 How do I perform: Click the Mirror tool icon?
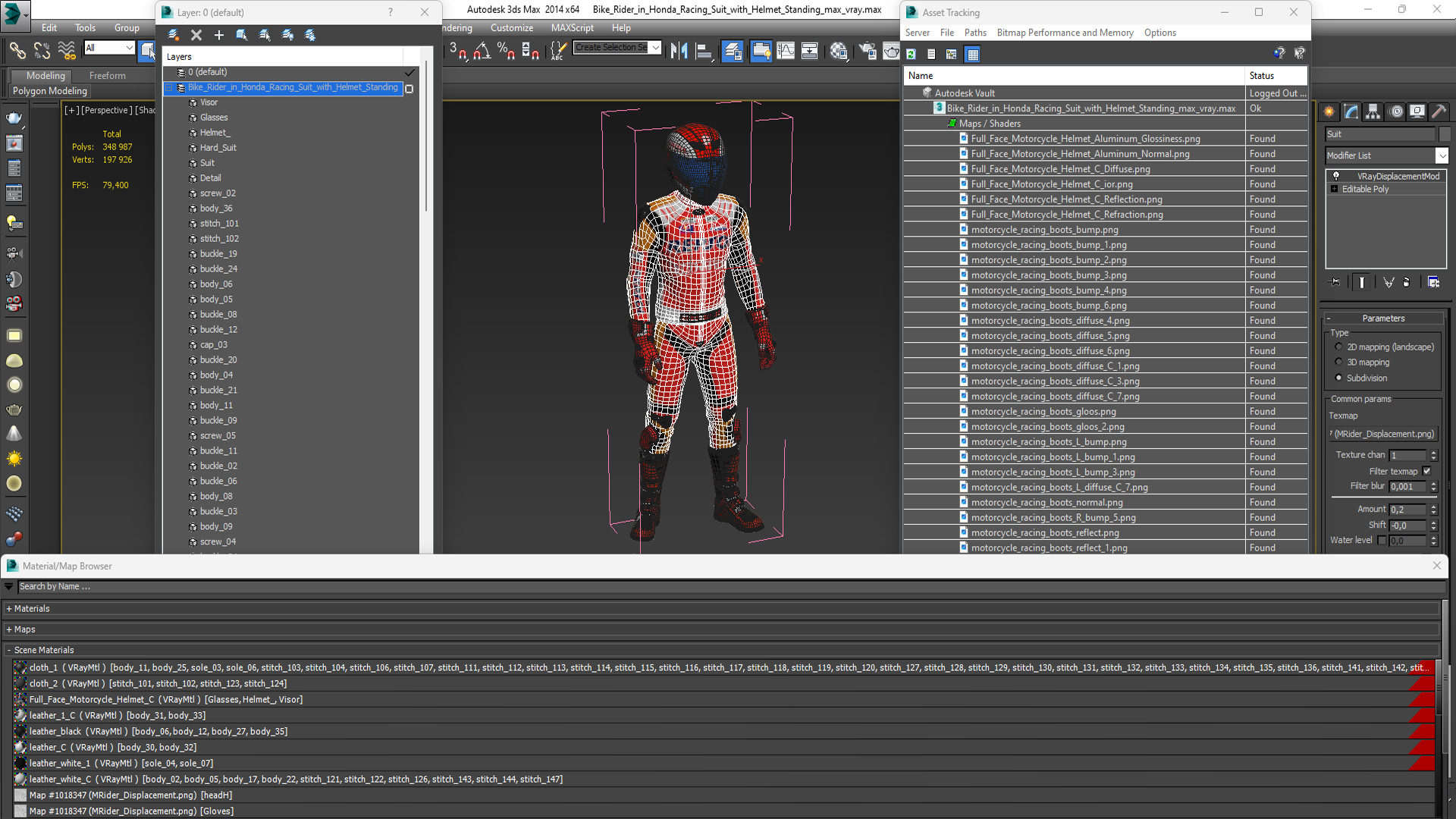pos(679,51)
